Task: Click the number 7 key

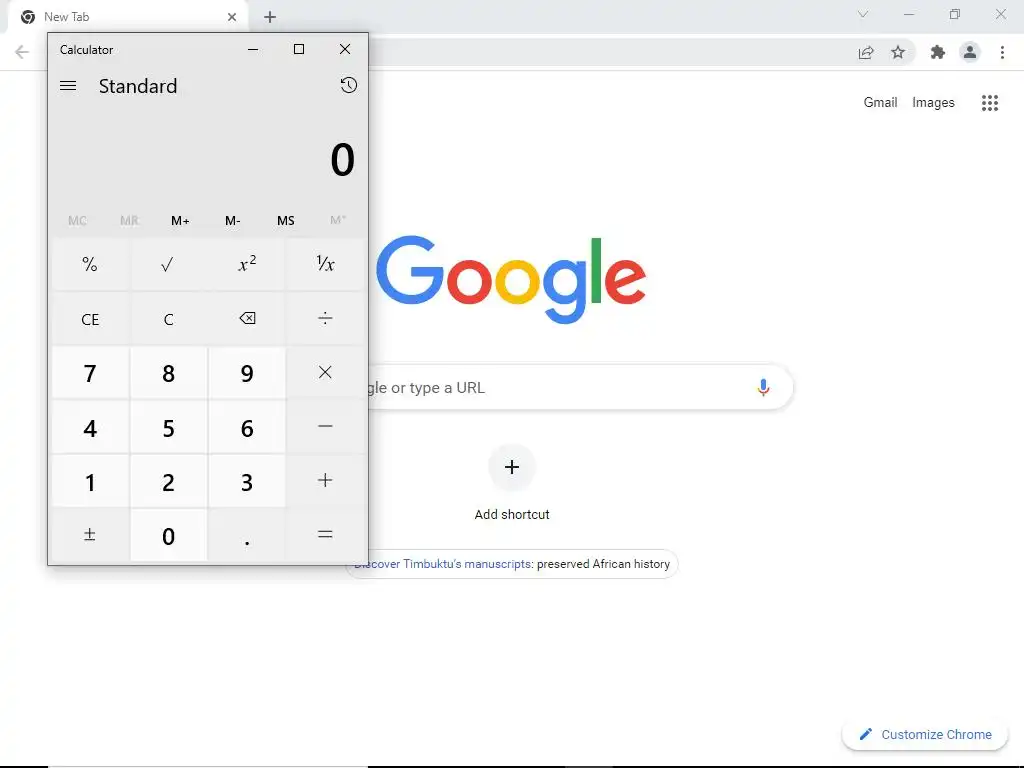Action: click(90, 373)
